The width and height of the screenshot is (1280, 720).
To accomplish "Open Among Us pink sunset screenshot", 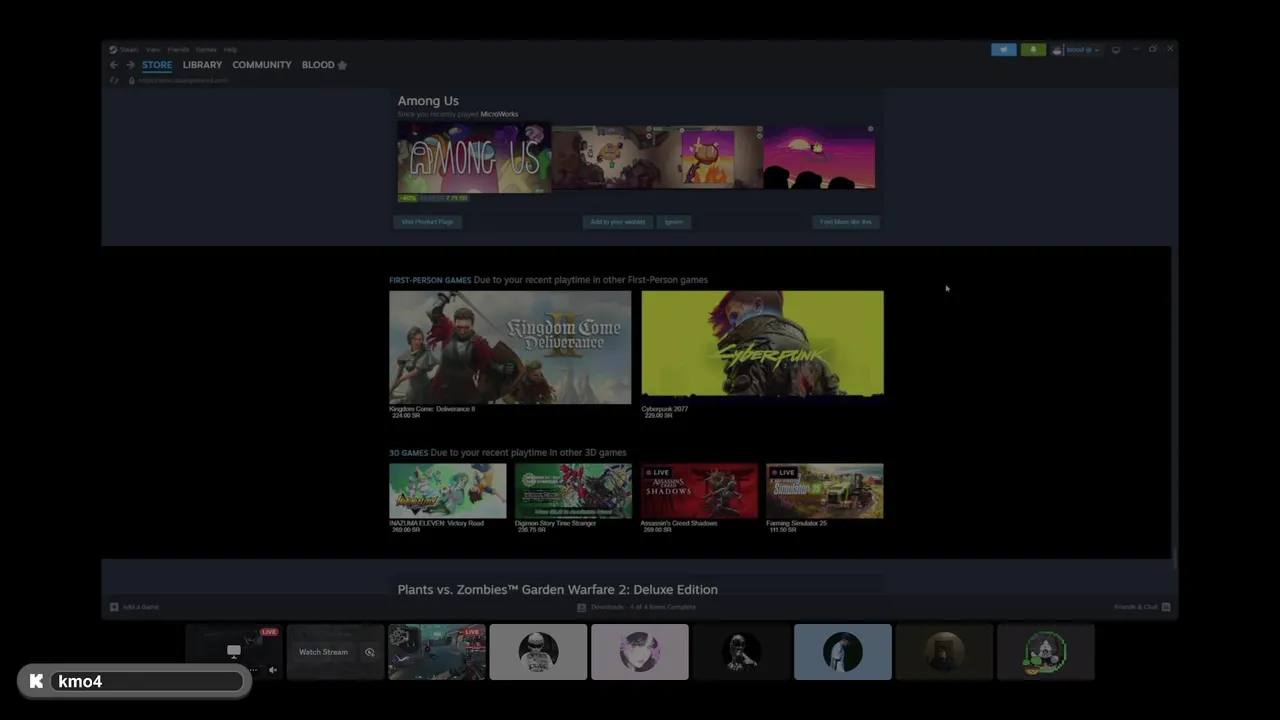I will [x=819, y=158].
